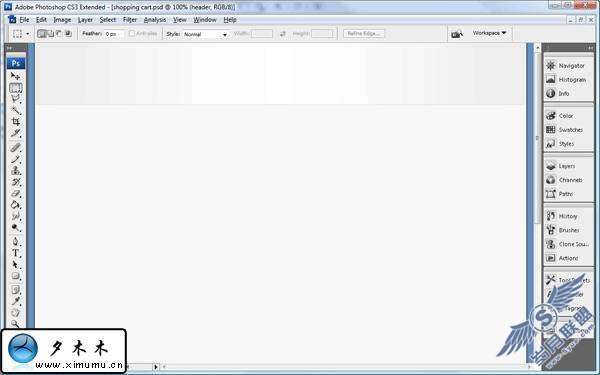
Task: Select the Move tool
Action: coord(15,76)
